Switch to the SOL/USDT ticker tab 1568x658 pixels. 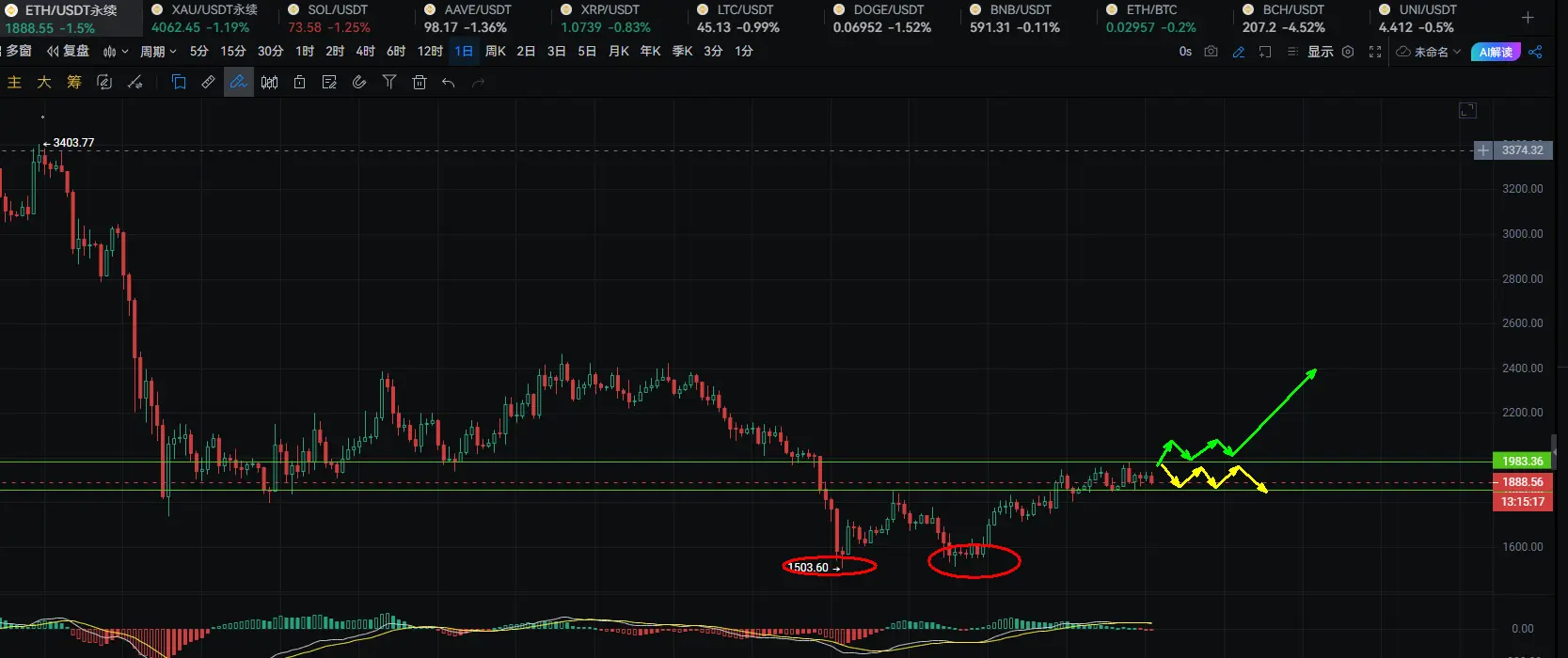[x=329, y=19]
